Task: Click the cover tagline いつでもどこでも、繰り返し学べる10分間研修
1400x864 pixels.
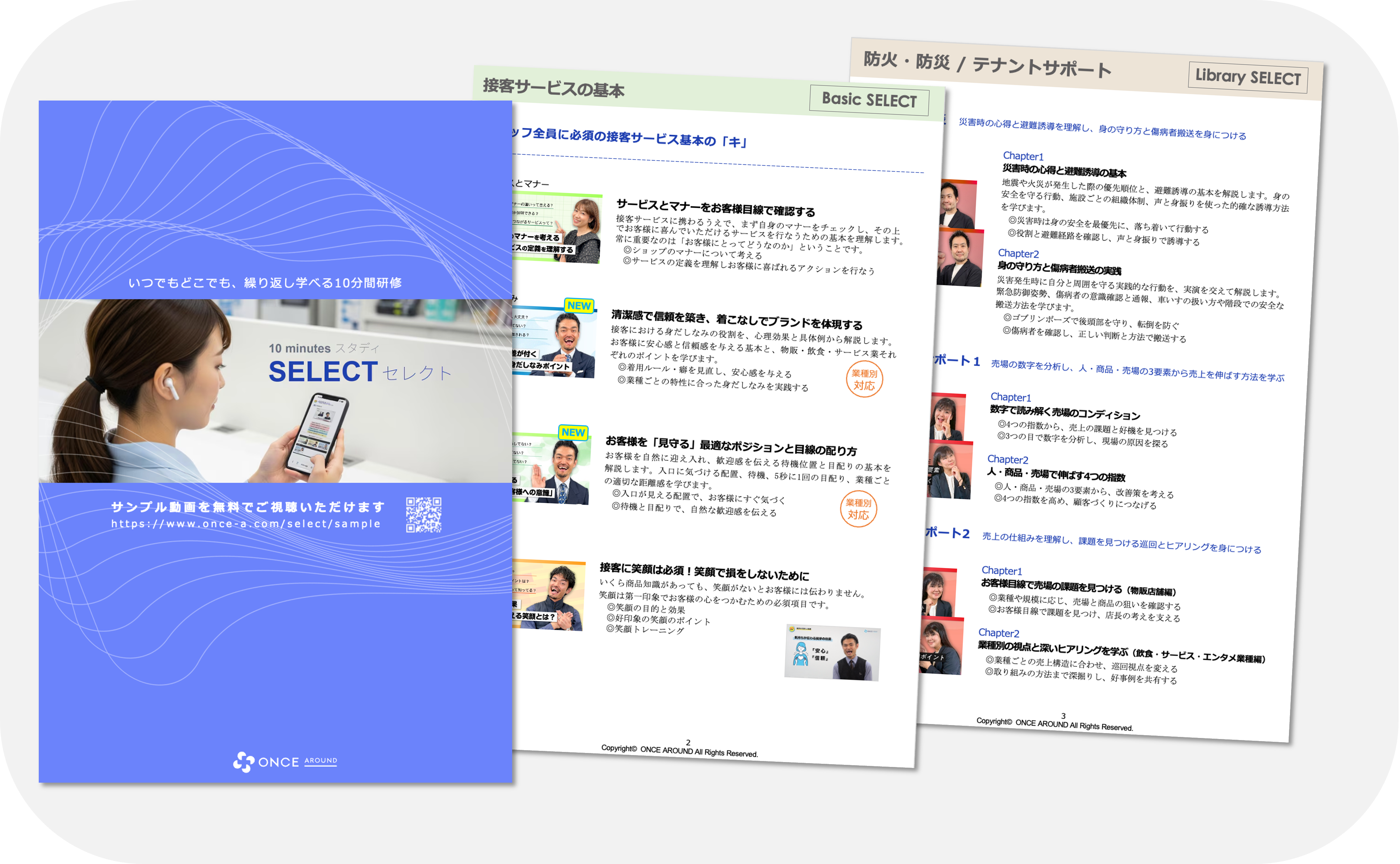Action: click(265, 283)
